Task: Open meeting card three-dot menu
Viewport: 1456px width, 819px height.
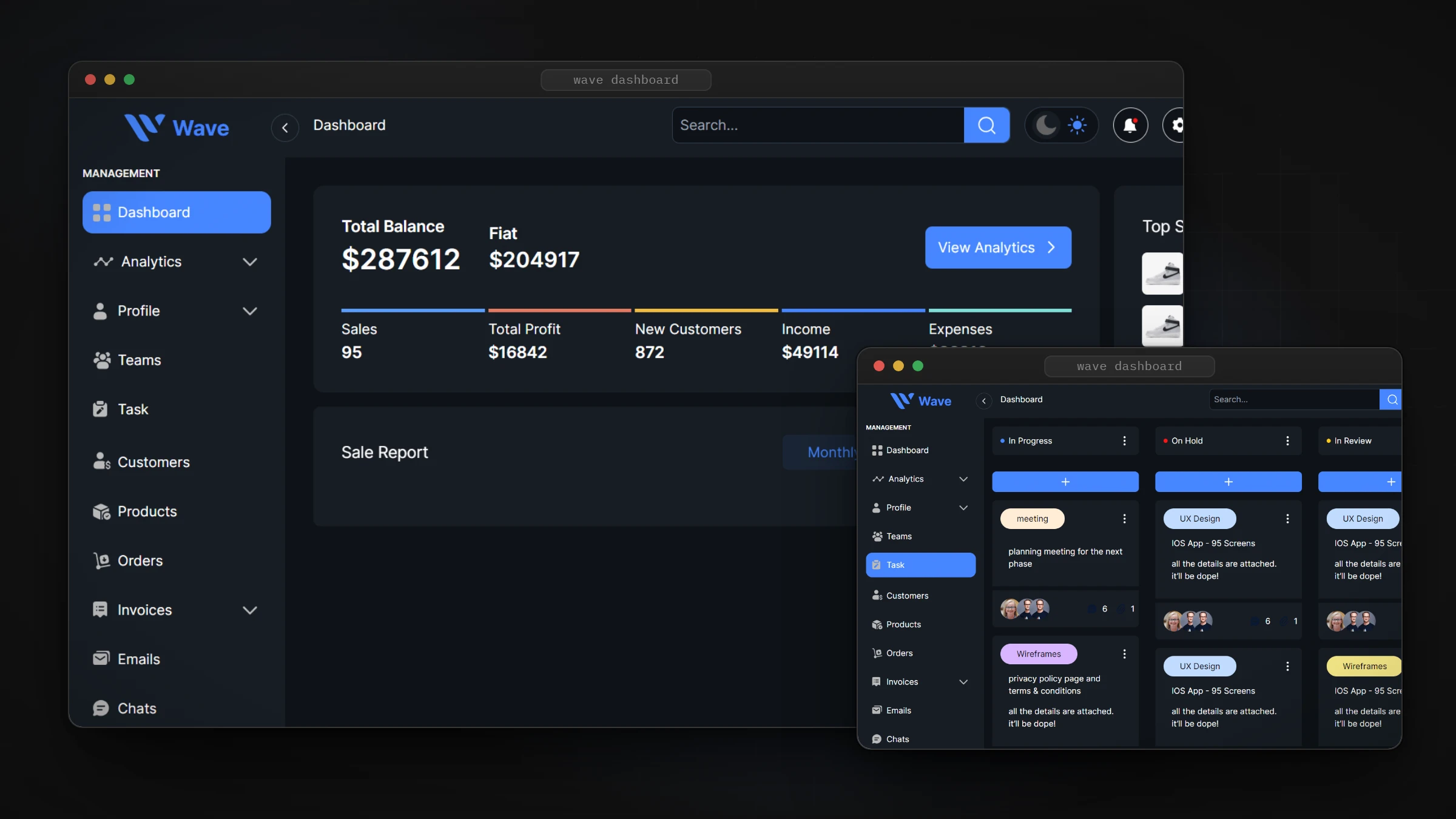Action: [x=1124, y=519]
